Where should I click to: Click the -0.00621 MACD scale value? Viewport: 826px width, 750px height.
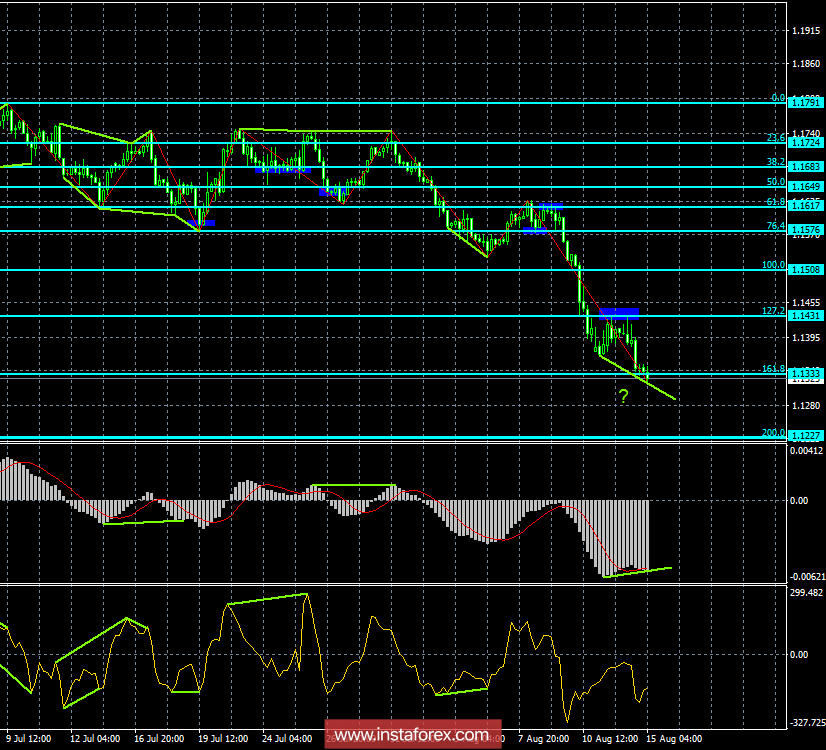(807, 577)
